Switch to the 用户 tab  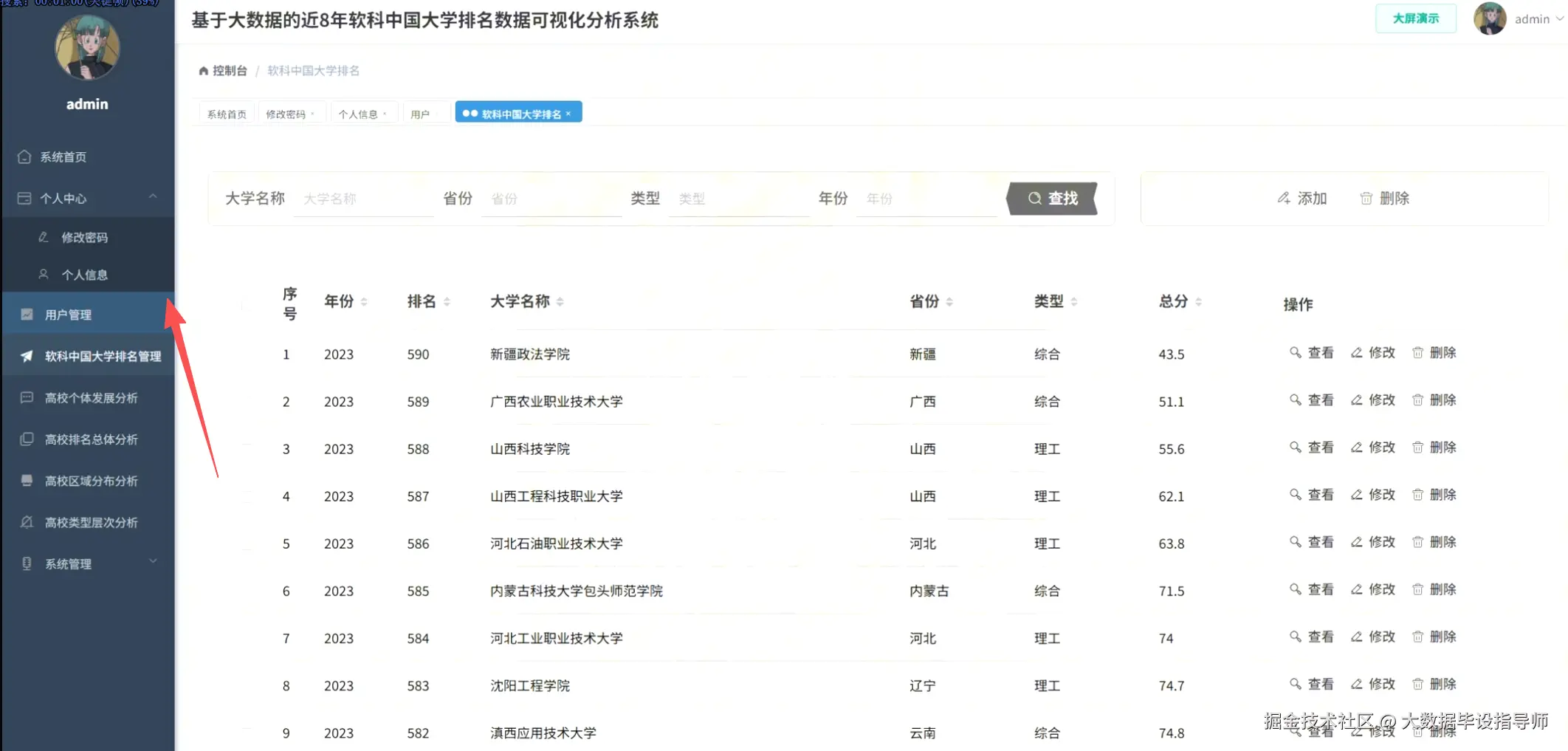coord(421,113)
